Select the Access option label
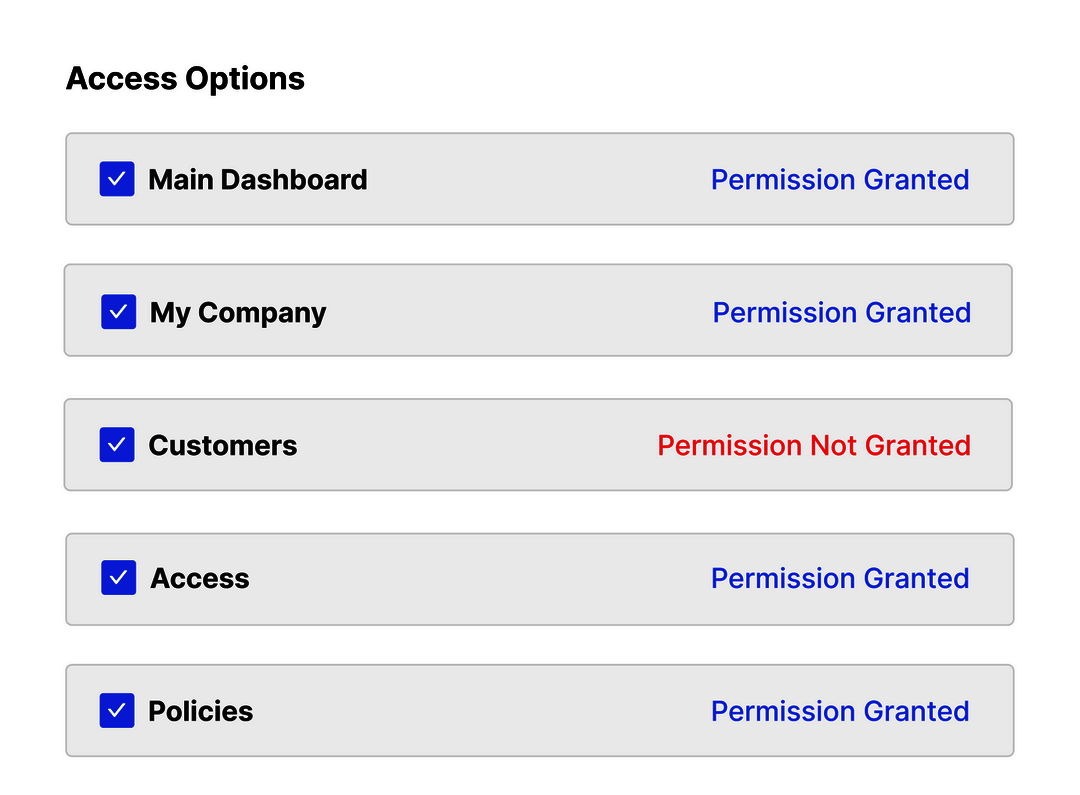This screenshot has height=795, width=1080. (200, 579)
